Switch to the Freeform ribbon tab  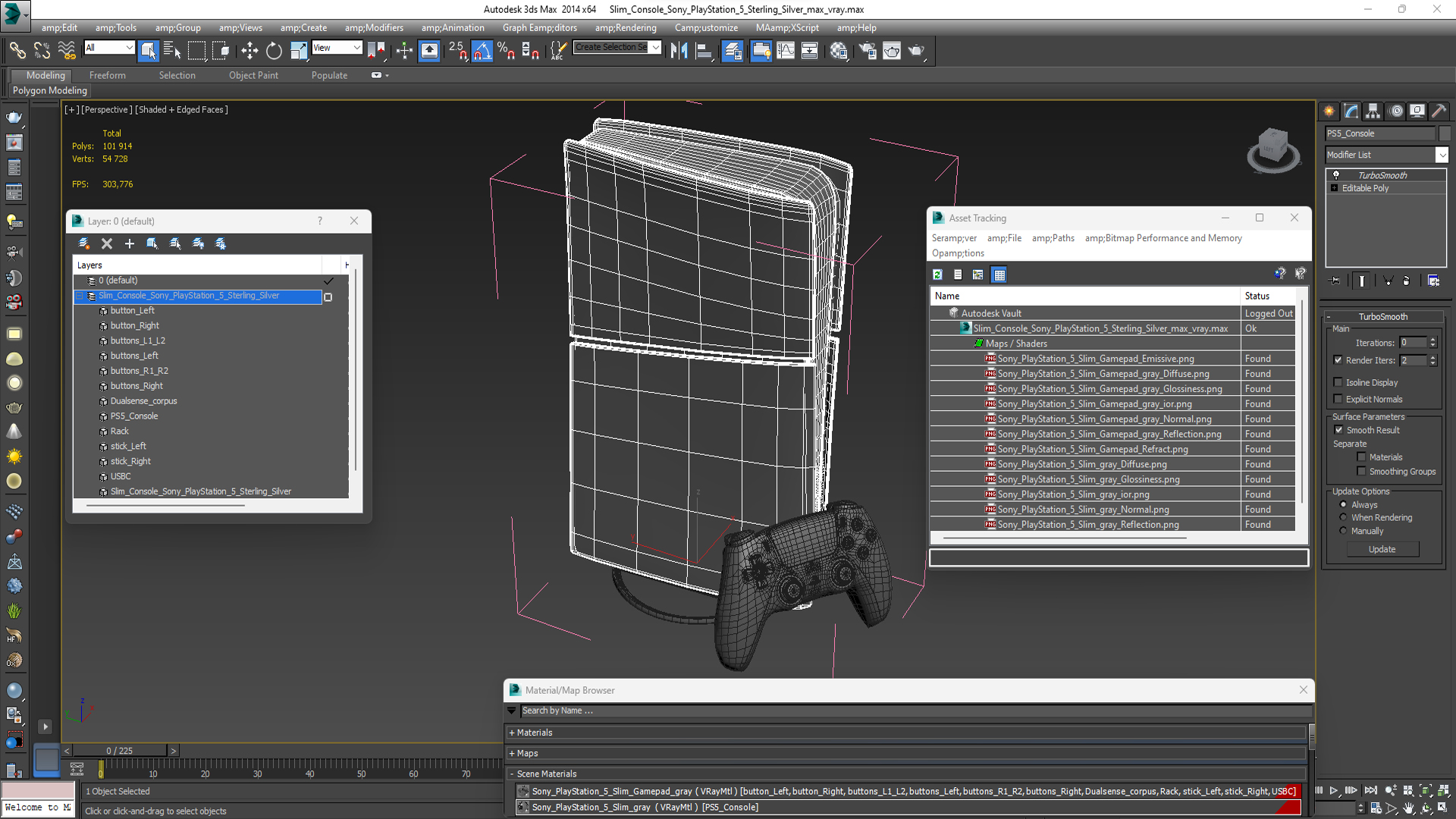tap(108, 75)
